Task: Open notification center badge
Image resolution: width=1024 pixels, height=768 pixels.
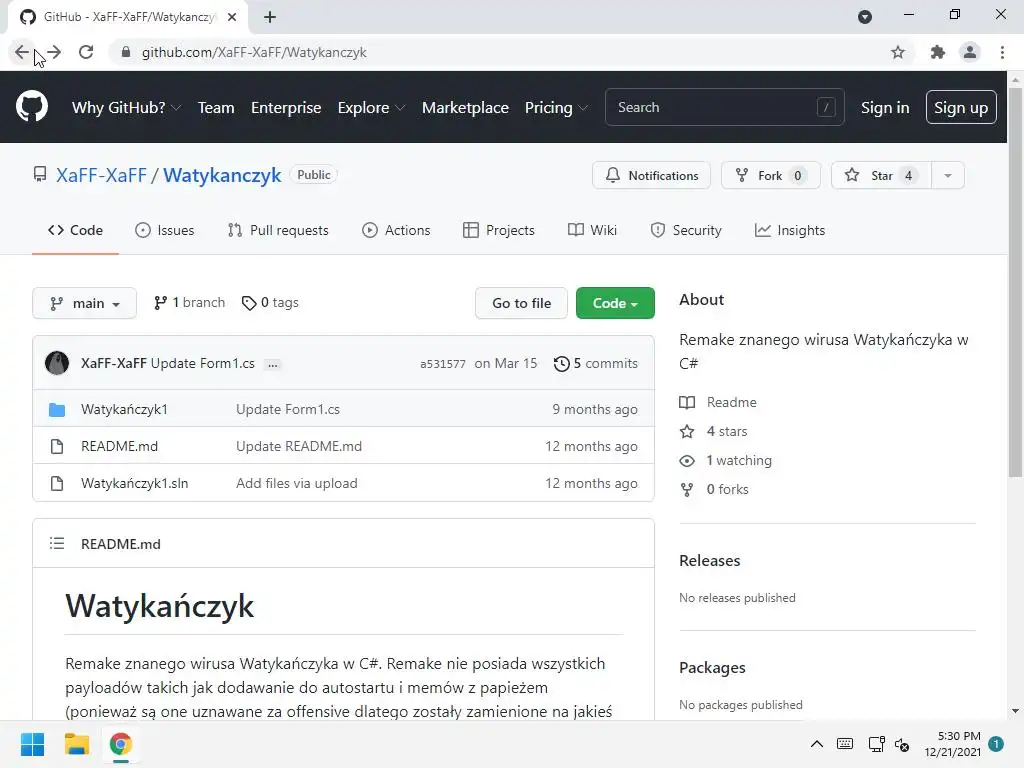Action: coord(996,744)
